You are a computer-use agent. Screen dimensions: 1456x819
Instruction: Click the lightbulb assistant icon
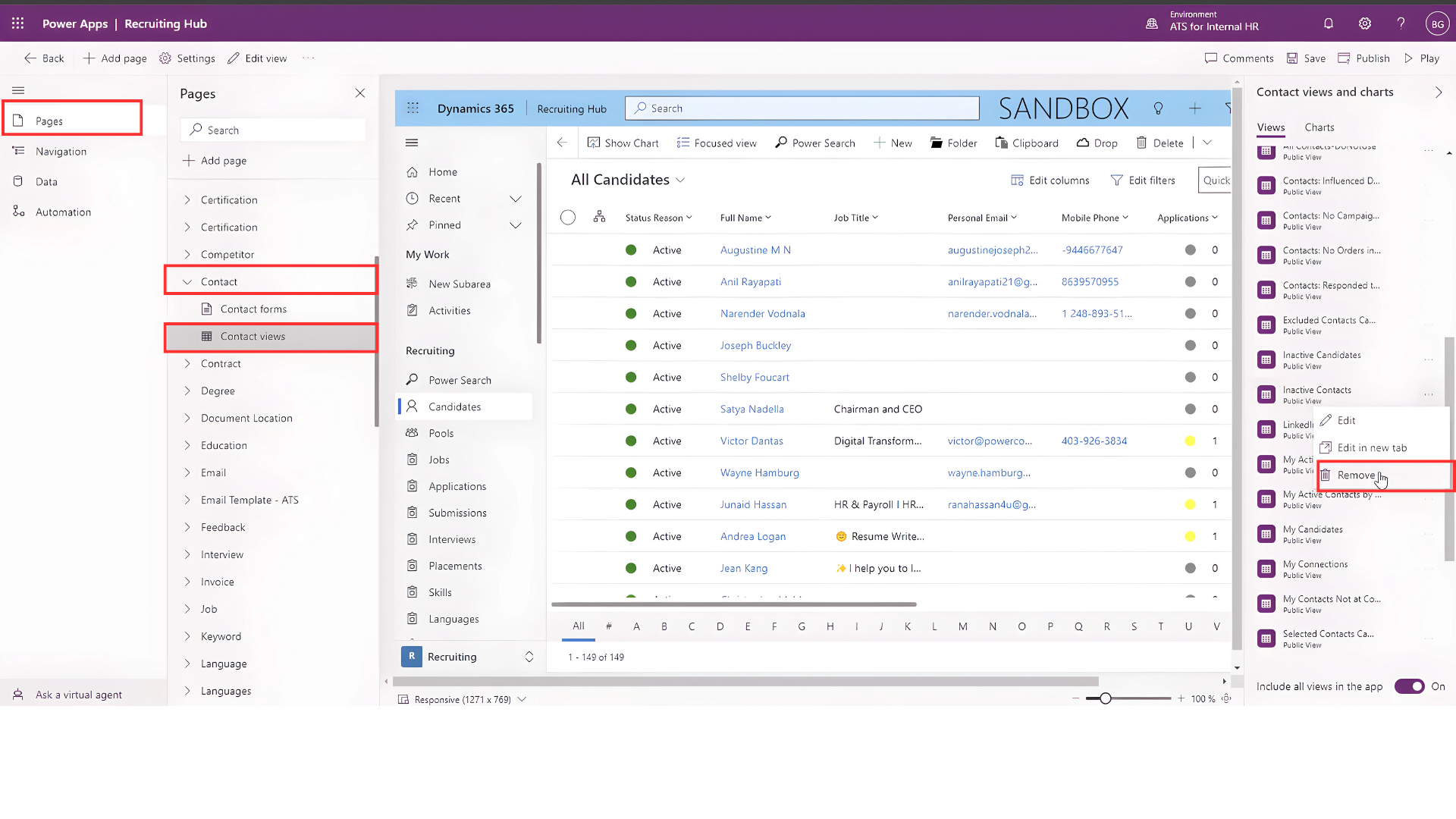point(1158,108)
